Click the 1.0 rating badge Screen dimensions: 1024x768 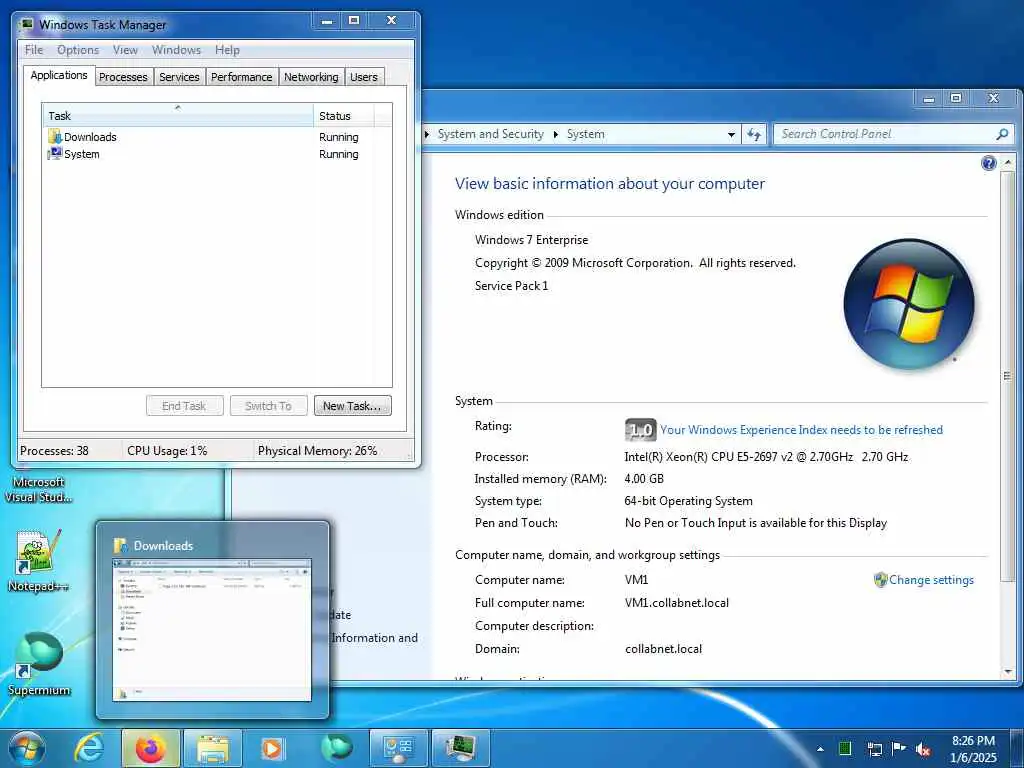point(640,429)
